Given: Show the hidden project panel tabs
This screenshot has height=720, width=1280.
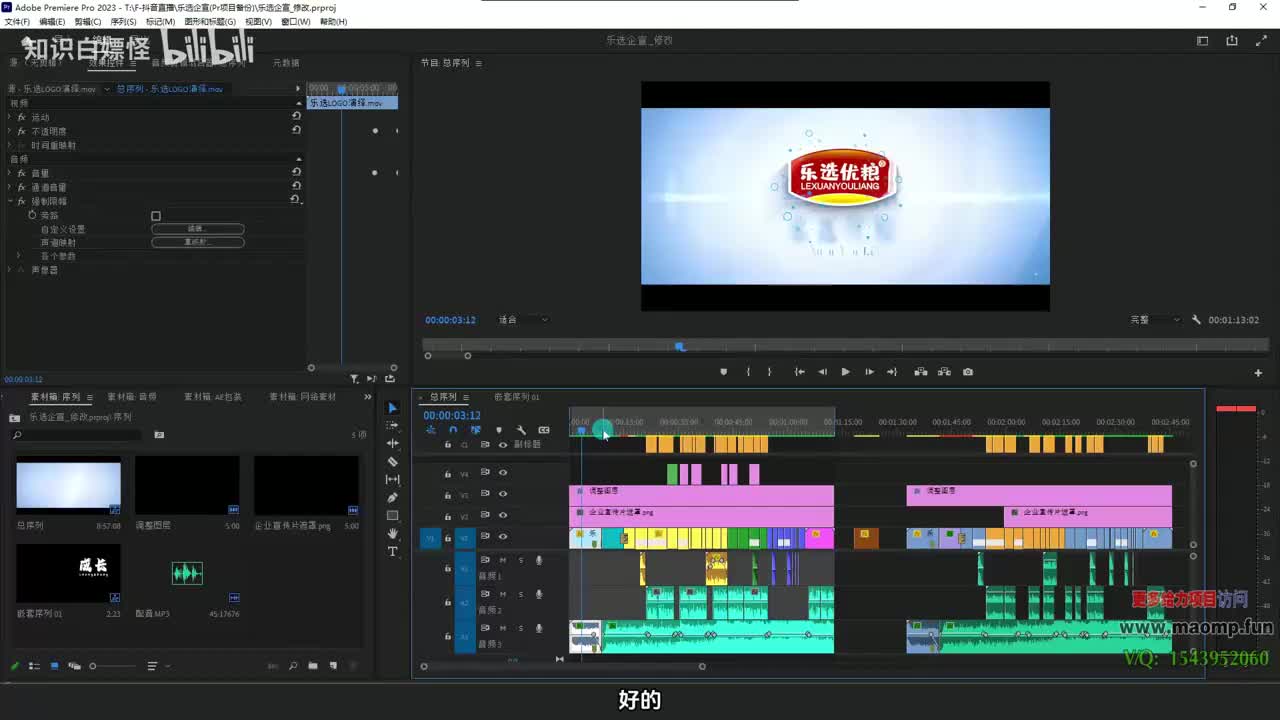Looking at the screenshot, I should 367,397.
